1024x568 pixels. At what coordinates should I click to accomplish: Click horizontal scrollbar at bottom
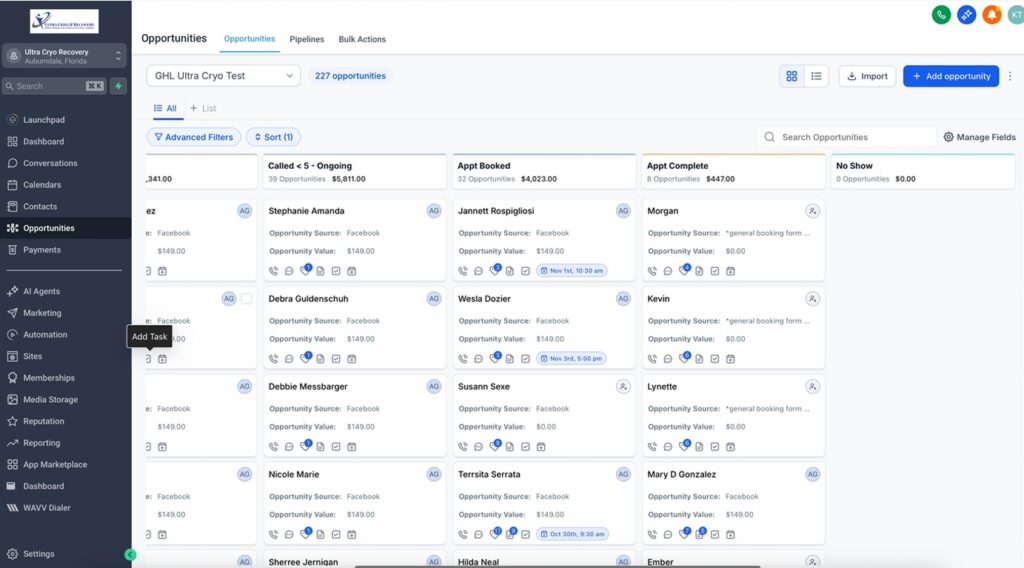pyautogui.click(x=557, y=566)
